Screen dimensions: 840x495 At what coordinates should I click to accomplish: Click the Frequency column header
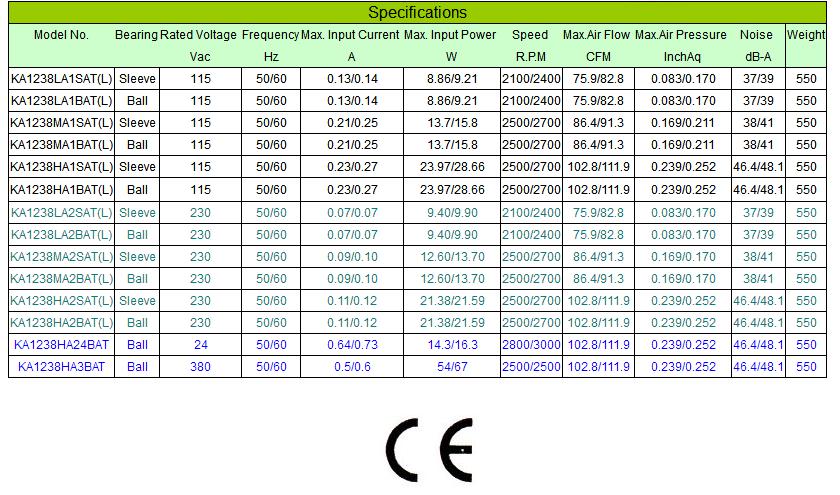click(270, 34)
